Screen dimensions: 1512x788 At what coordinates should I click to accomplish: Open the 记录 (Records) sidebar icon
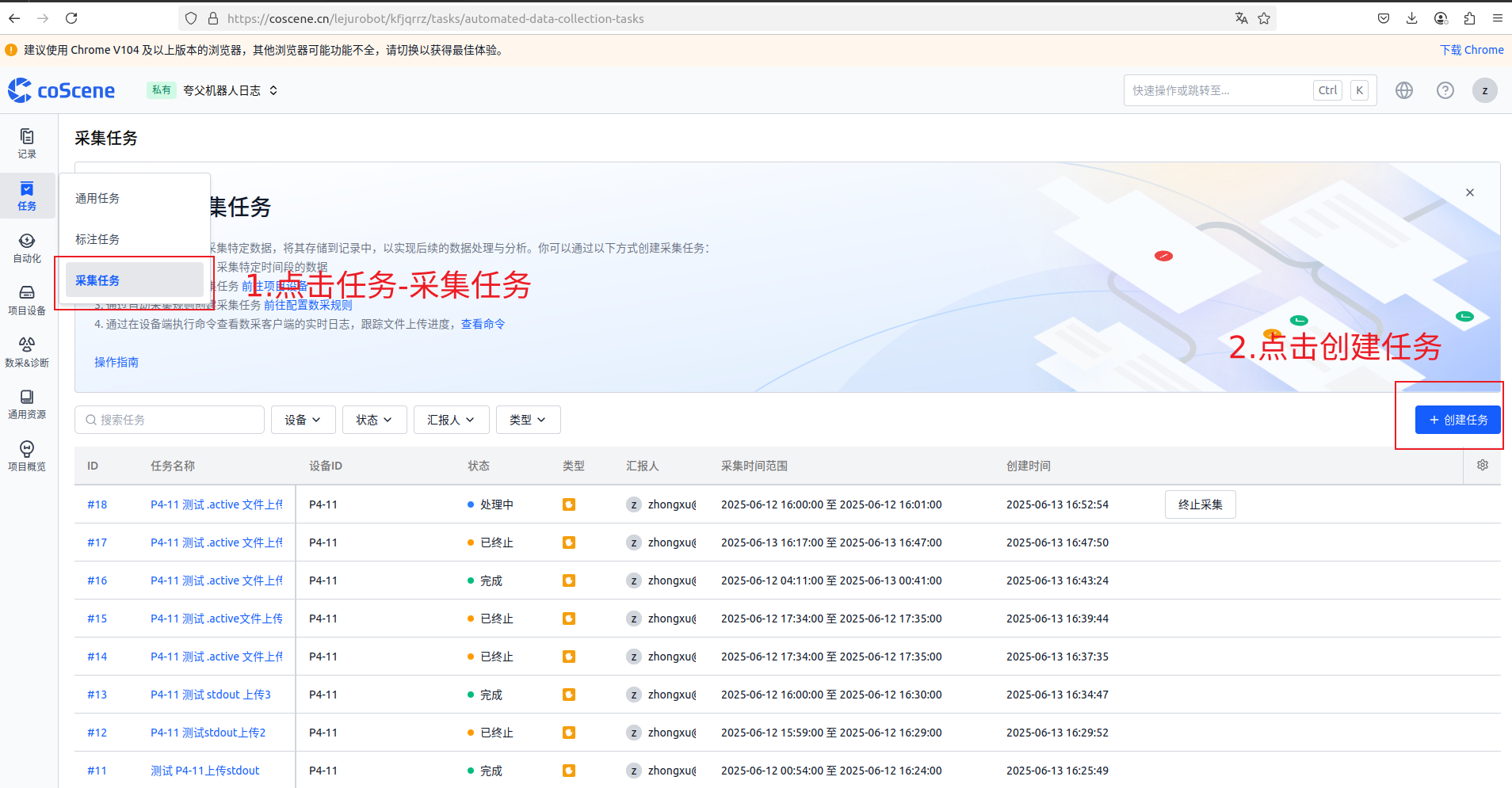click(27, 143)
